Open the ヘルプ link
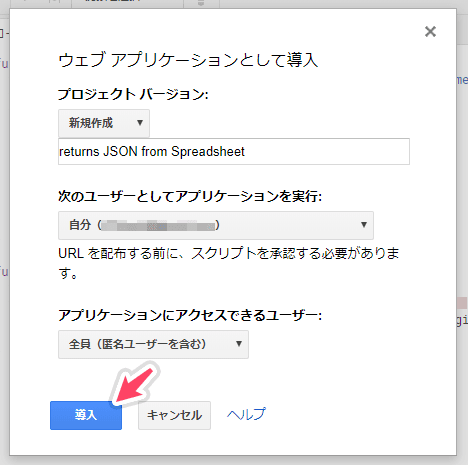The height and width of the screenshot is (465, 468). tap(246, 414)
